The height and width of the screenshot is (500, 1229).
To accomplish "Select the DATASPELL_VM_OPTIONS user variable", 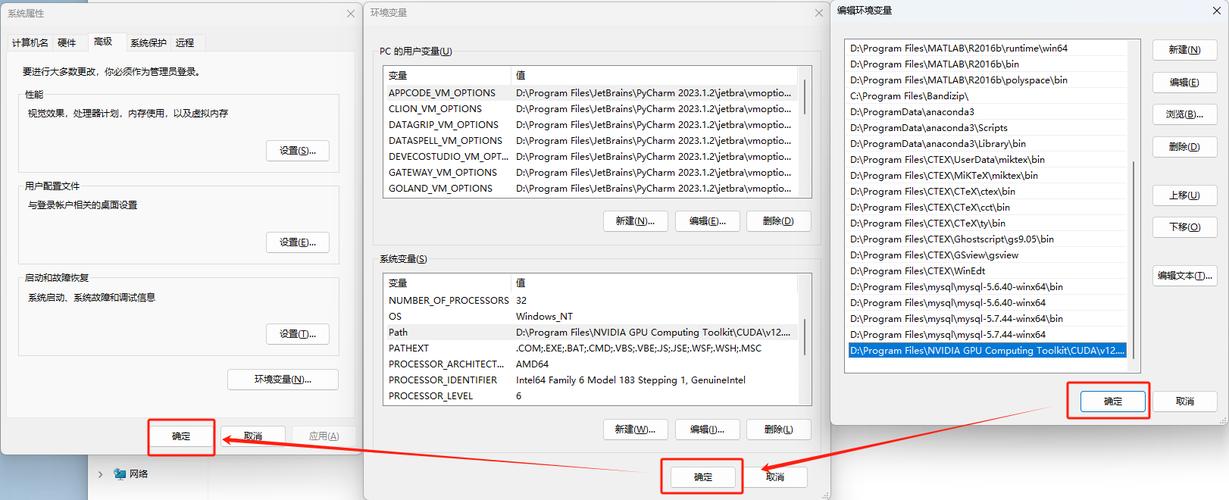I will (592, 140).
